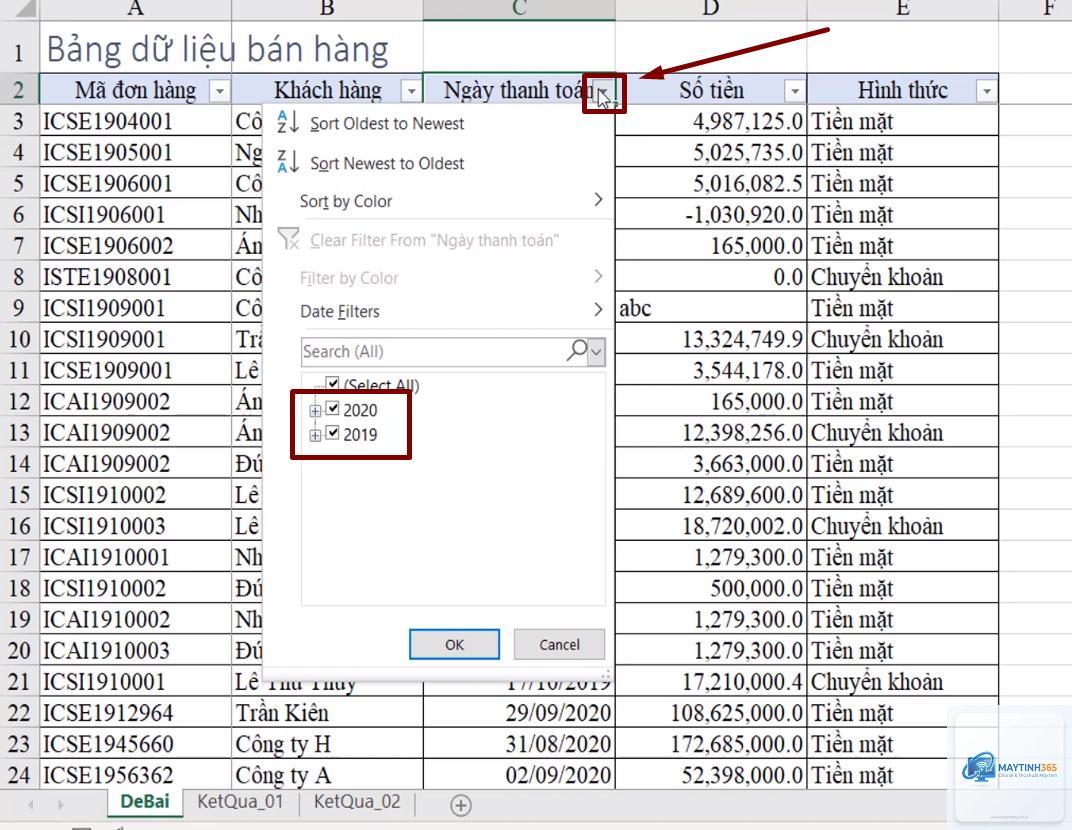Open the Mã đơn hàng filter dropdown
This screenshot has height=830, width=1072.
click(219, 91)
